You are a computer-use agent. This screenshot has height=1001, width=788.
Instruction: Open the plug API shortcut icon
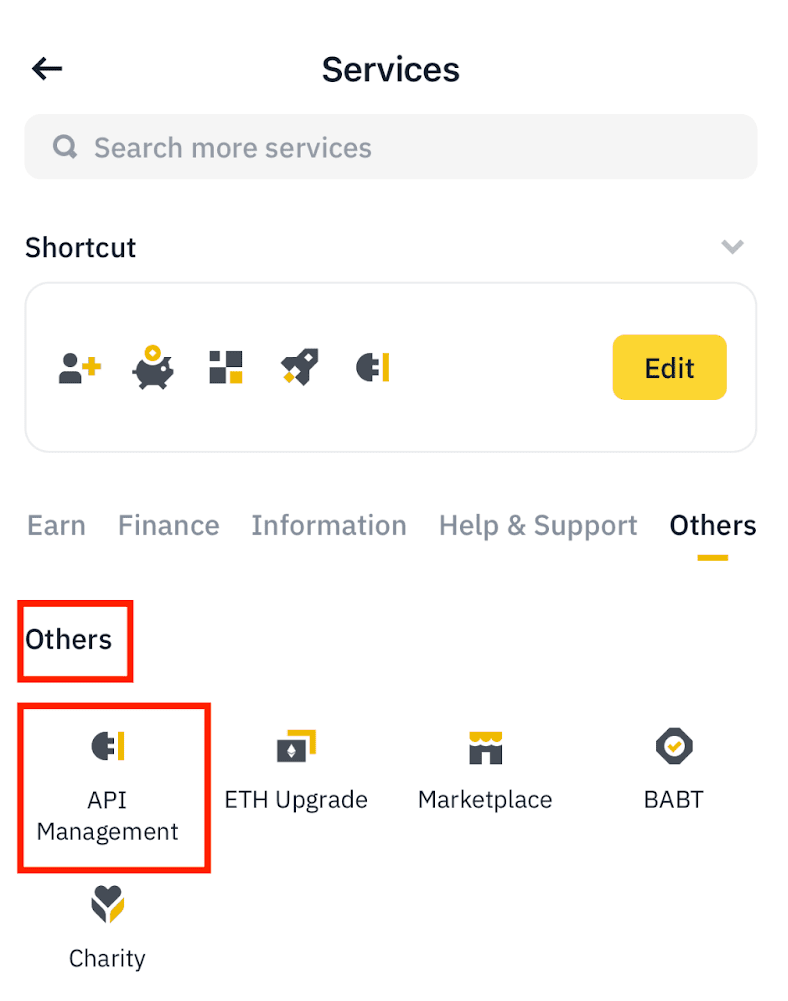pyautogui.click(x=373, y=368)
